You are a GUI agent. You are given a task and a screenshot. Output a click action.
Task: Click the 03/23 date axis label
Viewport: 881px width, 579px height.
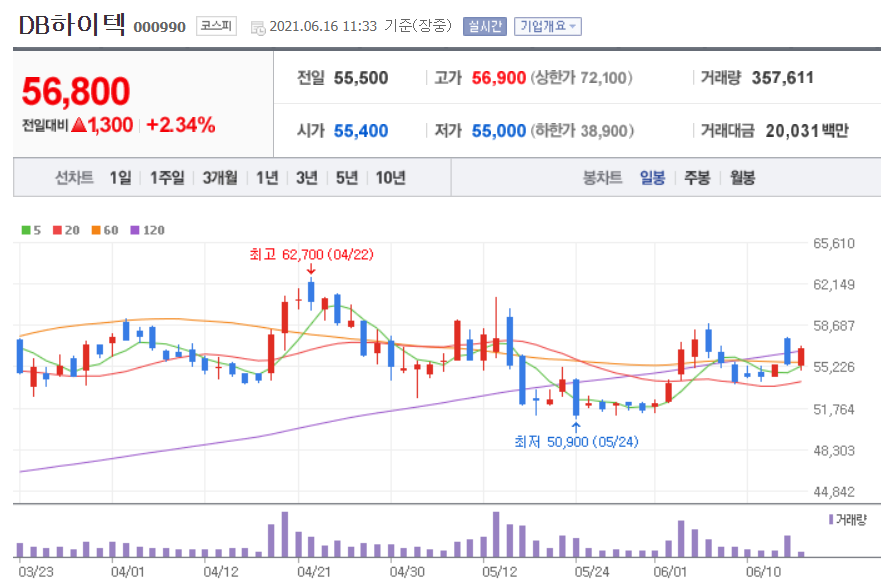tap(36, 572)
